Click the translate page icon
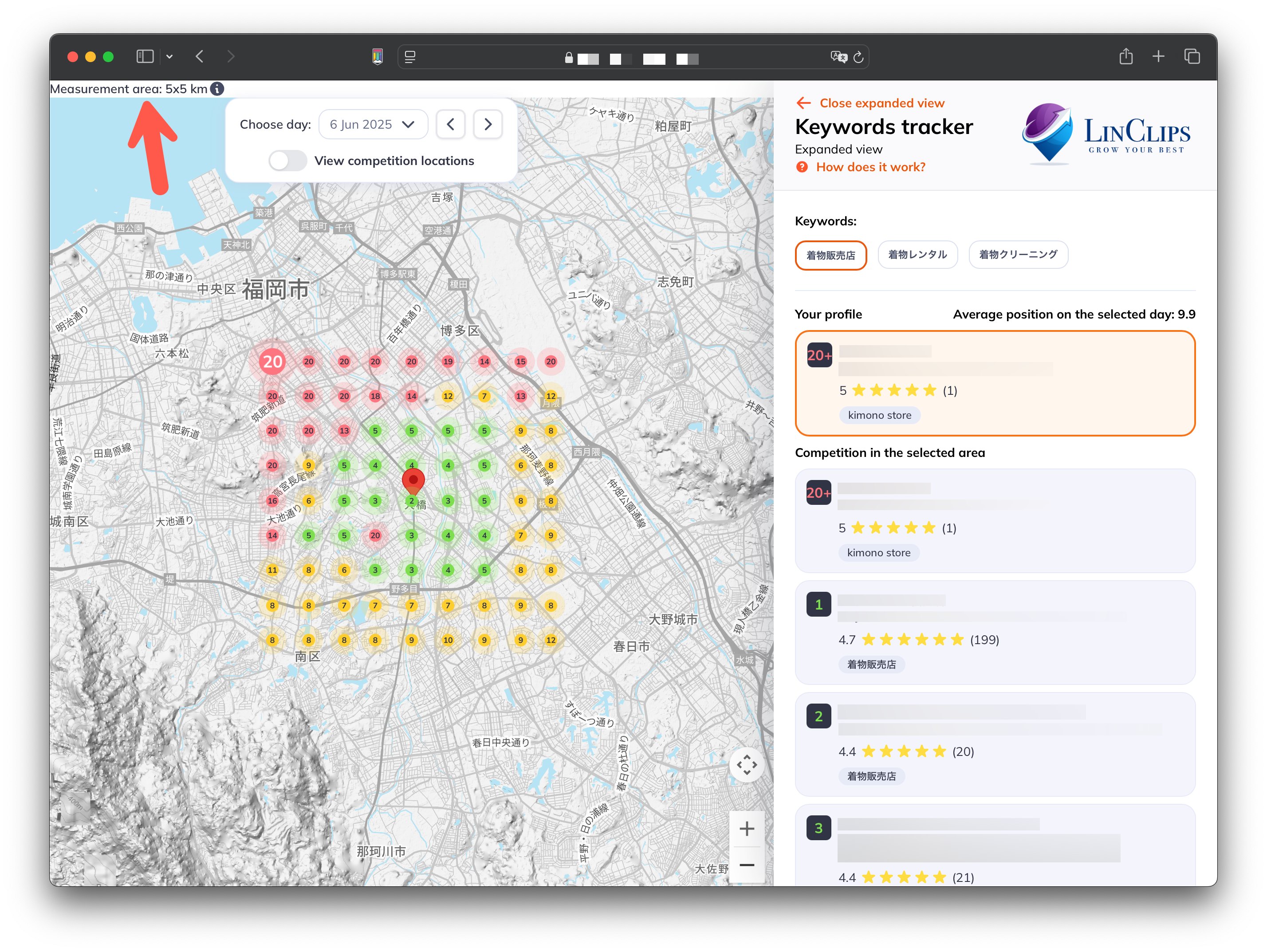 838,57
